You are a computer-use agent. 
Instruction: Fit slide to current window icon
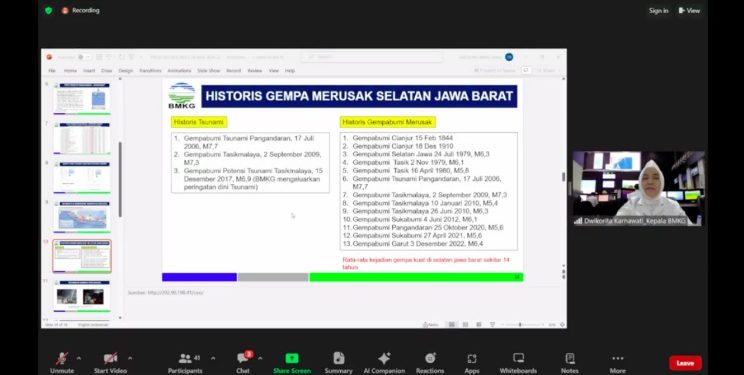pos(562,325)
